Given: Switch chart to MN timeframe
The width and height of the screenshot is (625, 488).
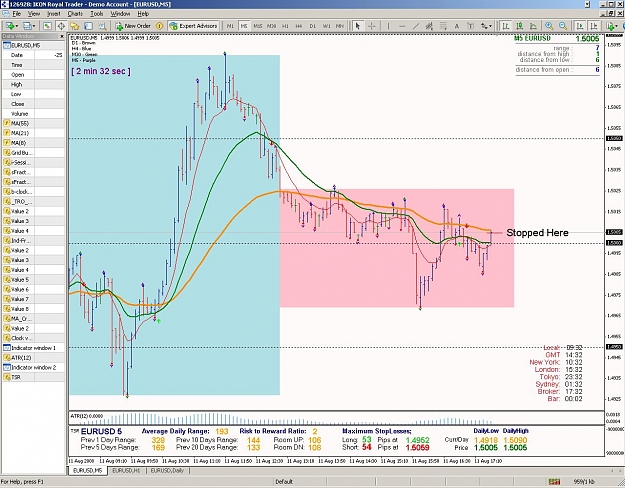Looking at the screenshot, I should click(x=340, y=26).
